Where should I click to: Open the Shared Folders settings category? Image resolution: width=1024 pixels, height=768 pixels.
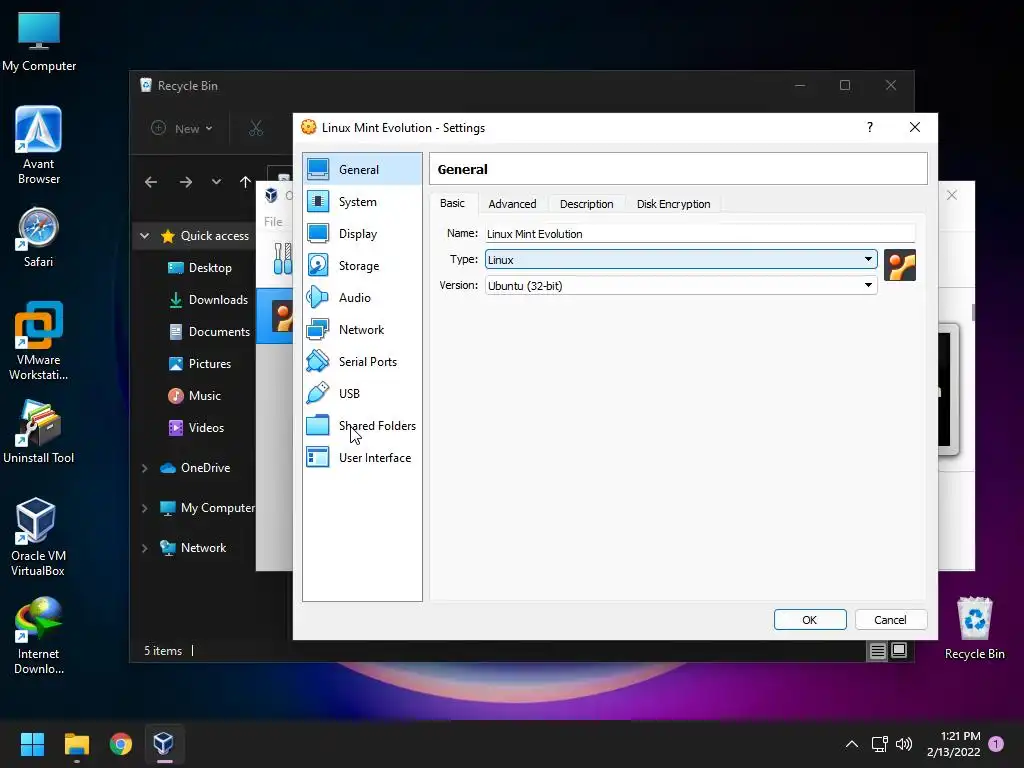click(x=362, y=426)
